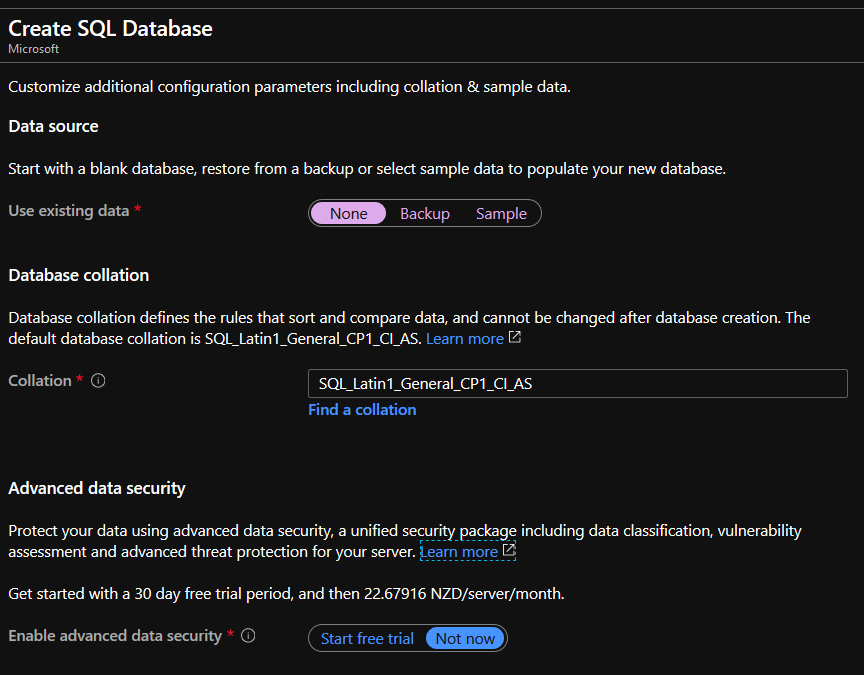Choose Backup as existing data source
864x675 pixels.
click(425, 213)
